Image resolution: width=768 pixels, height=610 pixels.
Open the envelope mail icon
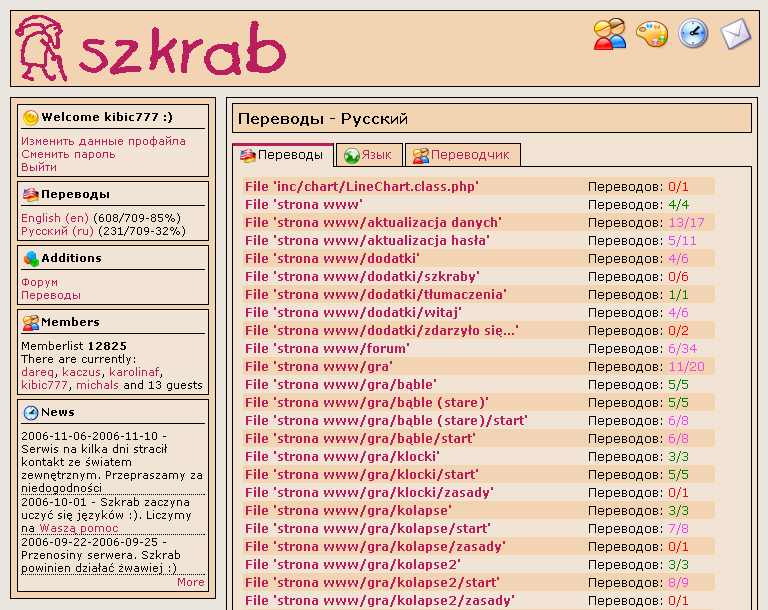[x=735, y=34]
